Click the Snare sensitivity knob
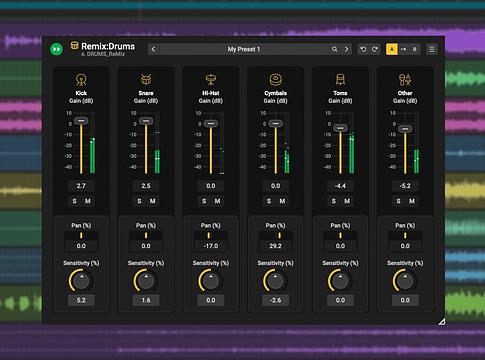Image resolution: width=485 pixels, height=360 pixels. [146, 281]
